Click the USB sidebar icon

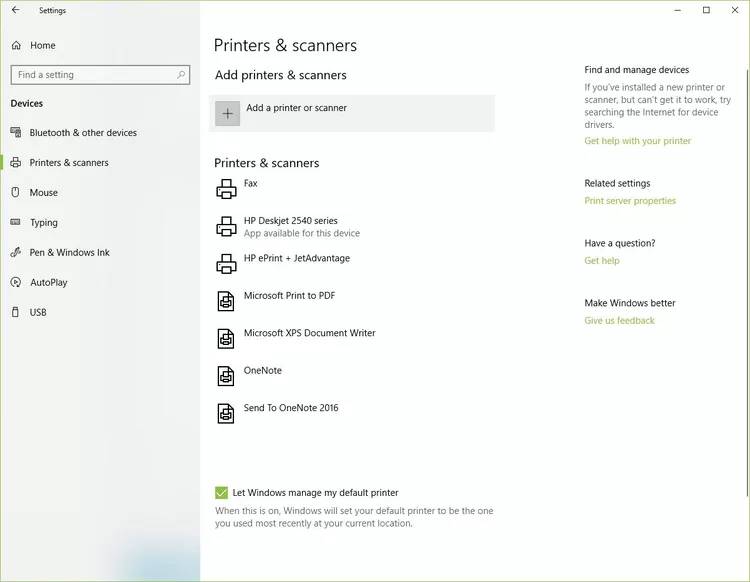(15, 312)
